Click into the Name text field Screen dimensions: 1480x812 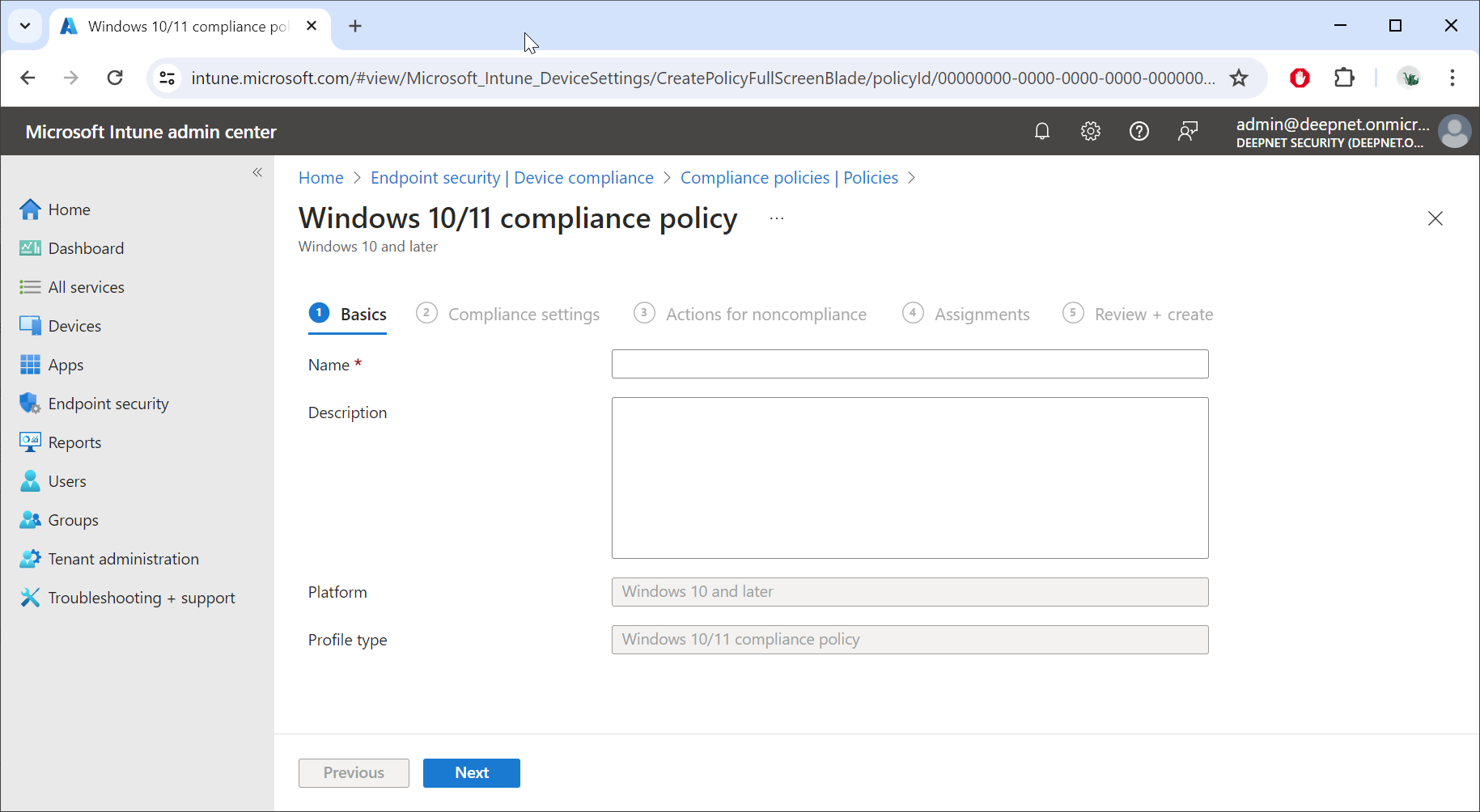click(x=910, y=364)
